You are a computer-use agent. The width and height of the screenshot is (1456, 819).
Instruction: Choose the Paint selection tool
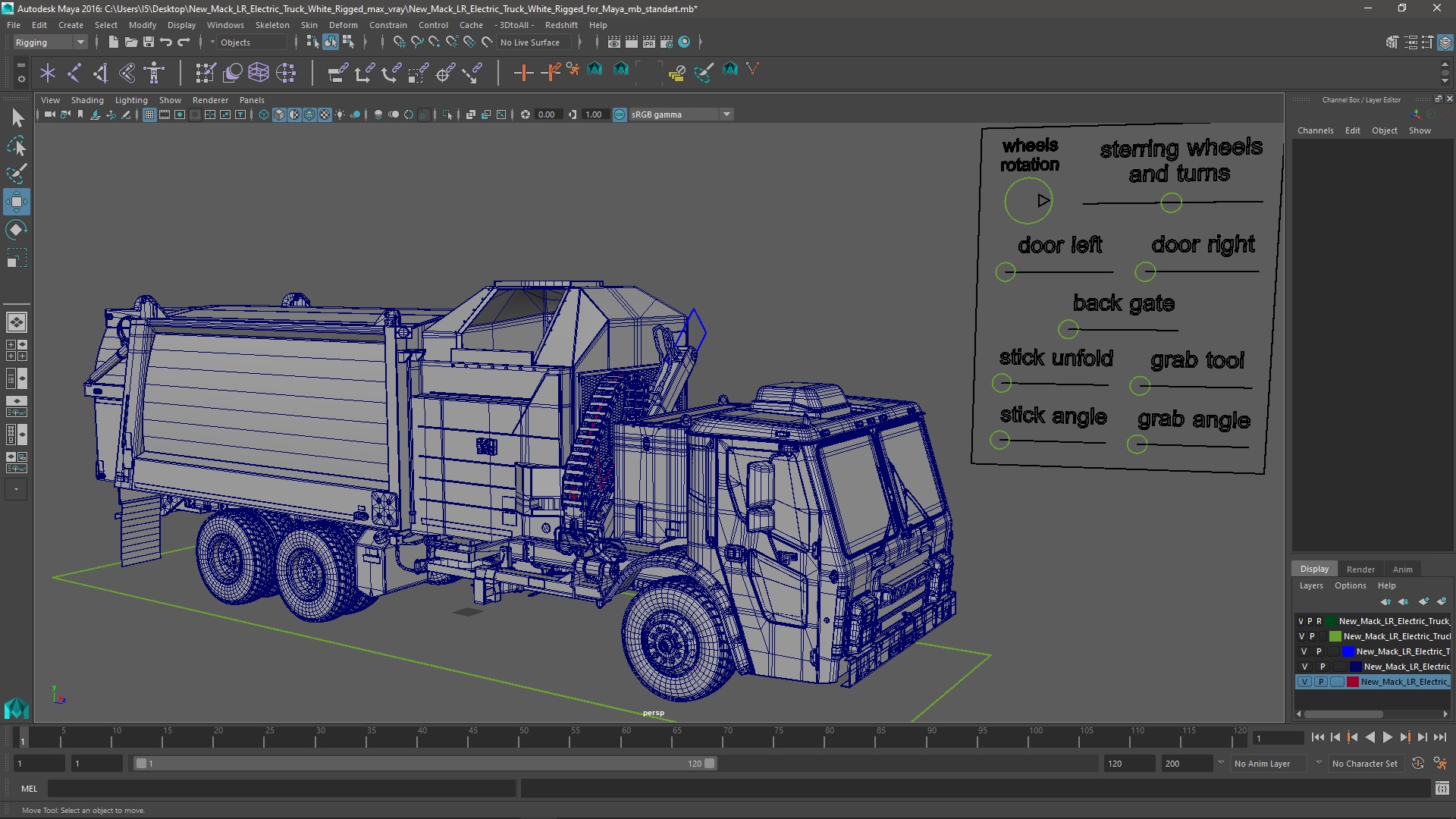[17, 174]
